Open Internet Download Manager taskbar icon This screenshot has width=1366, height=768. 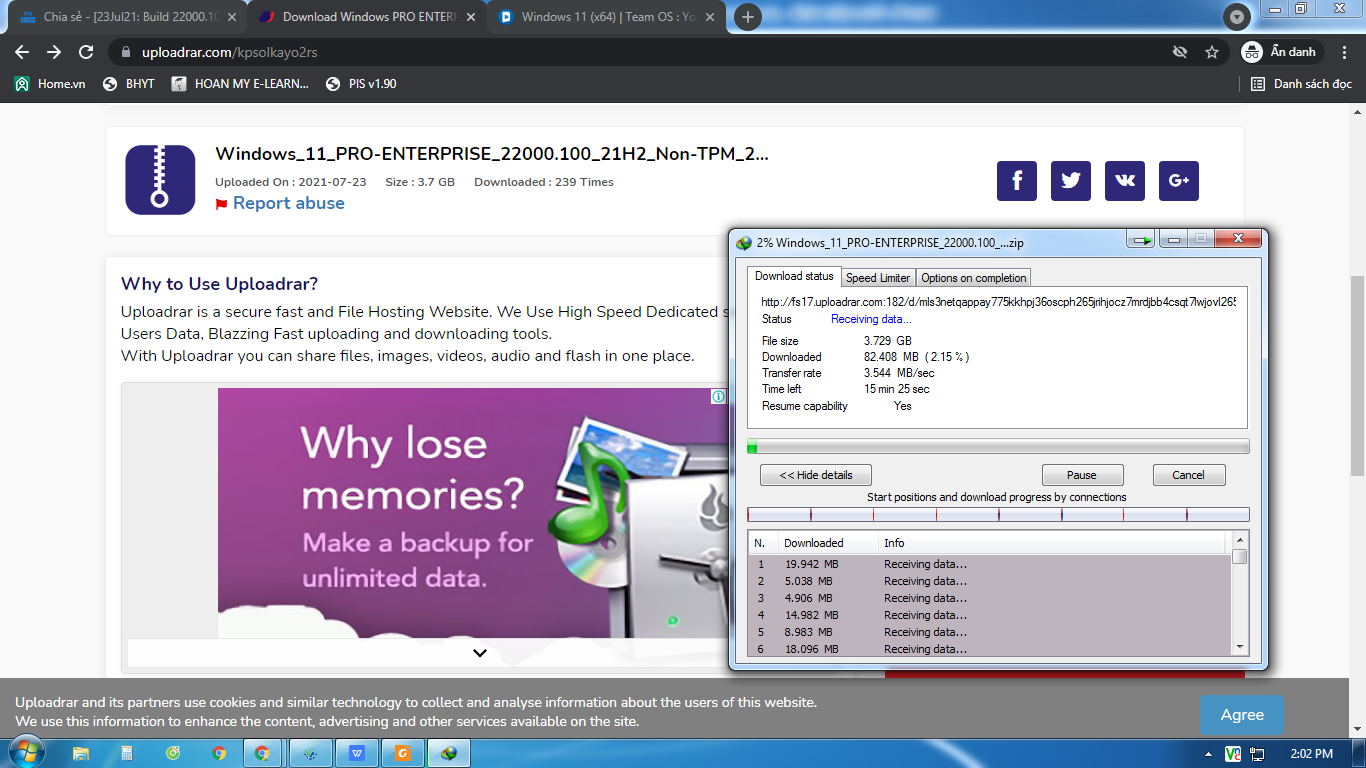click(450, 753)
